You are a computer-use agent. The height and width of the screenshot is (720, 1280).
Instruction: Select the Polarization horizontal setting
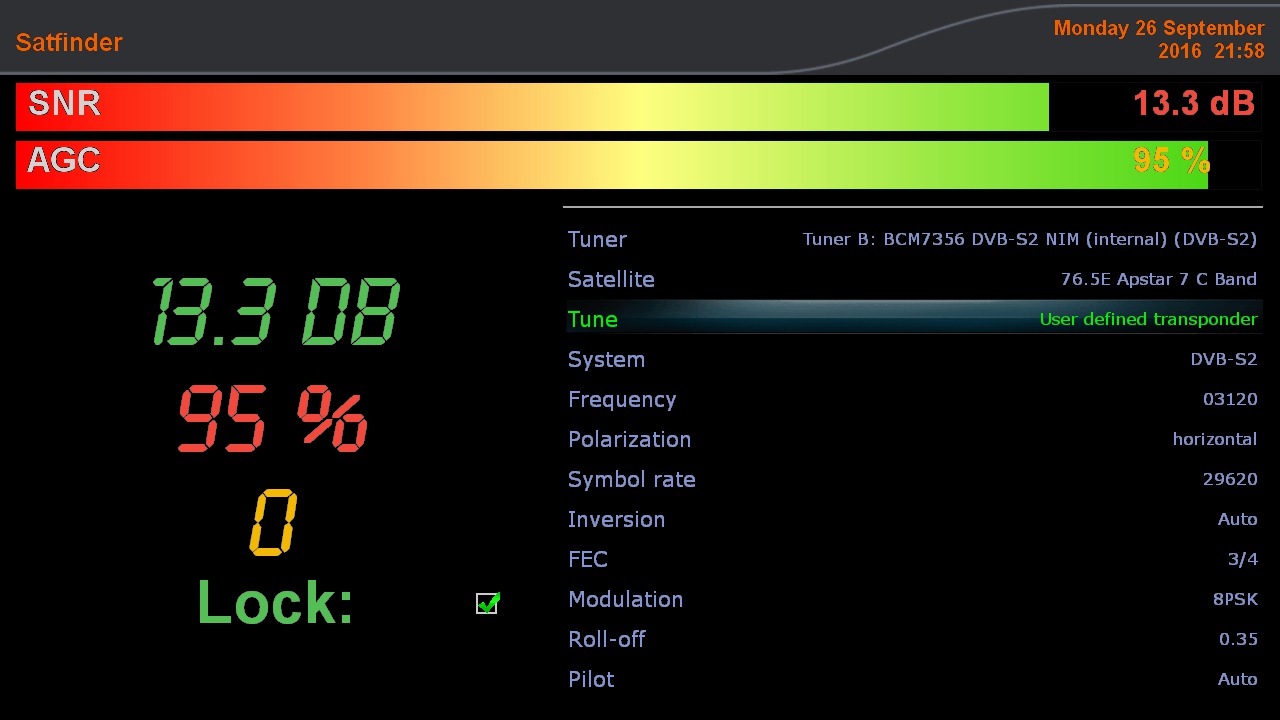(x=912, y=440)
